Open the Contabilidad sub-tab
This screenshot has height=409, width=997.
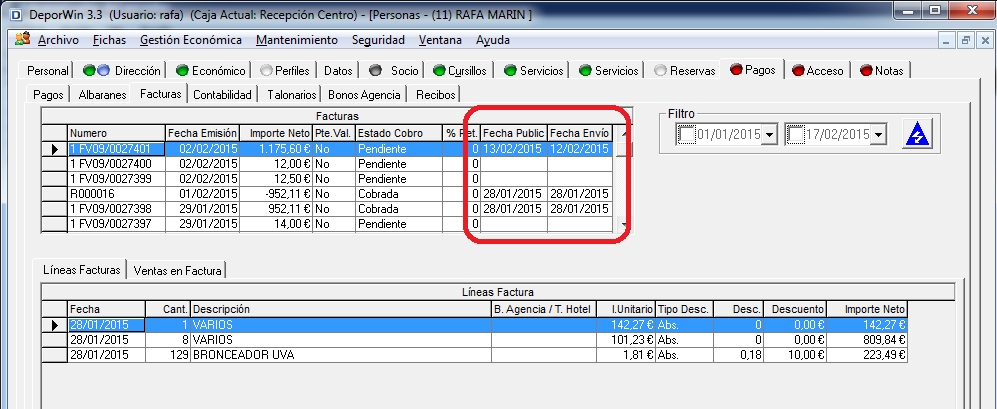(x=223, y=95)
